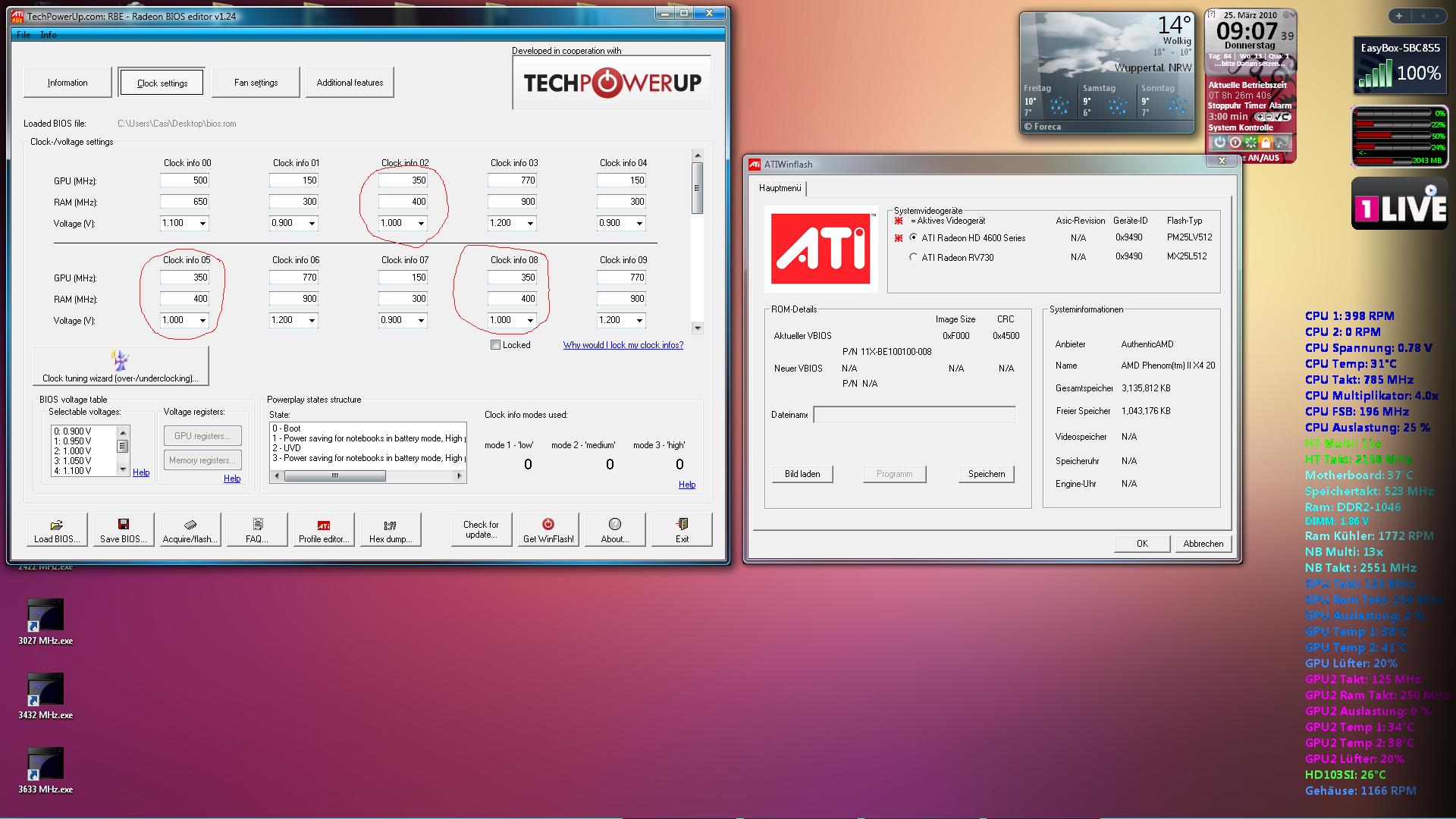Click 'Why would I lock my clock infos?' link

pyautogui.click(x=623, y=345)
